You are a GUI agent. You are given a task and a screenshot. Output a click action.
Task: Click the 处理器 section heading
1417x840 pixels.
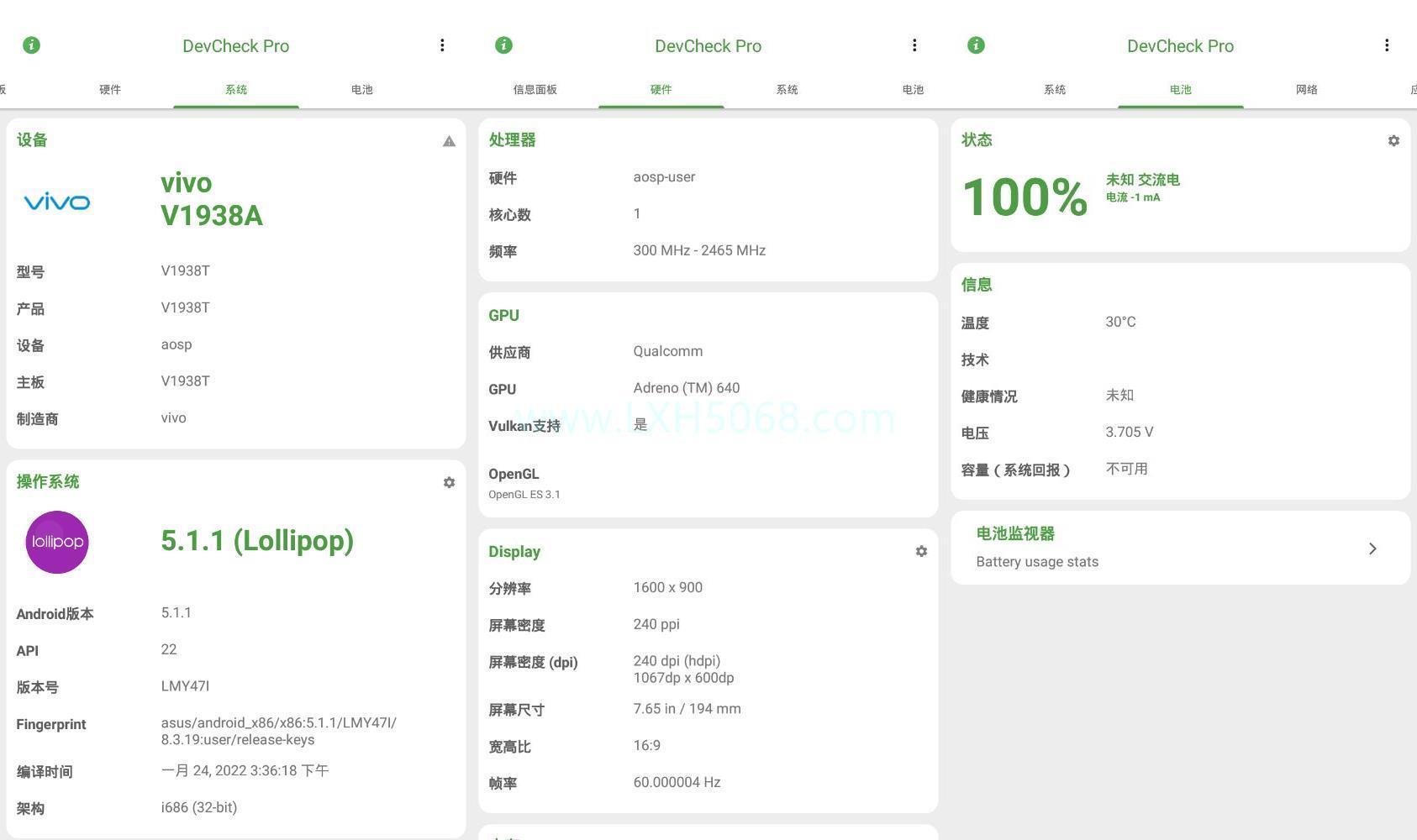click(513, 140)
